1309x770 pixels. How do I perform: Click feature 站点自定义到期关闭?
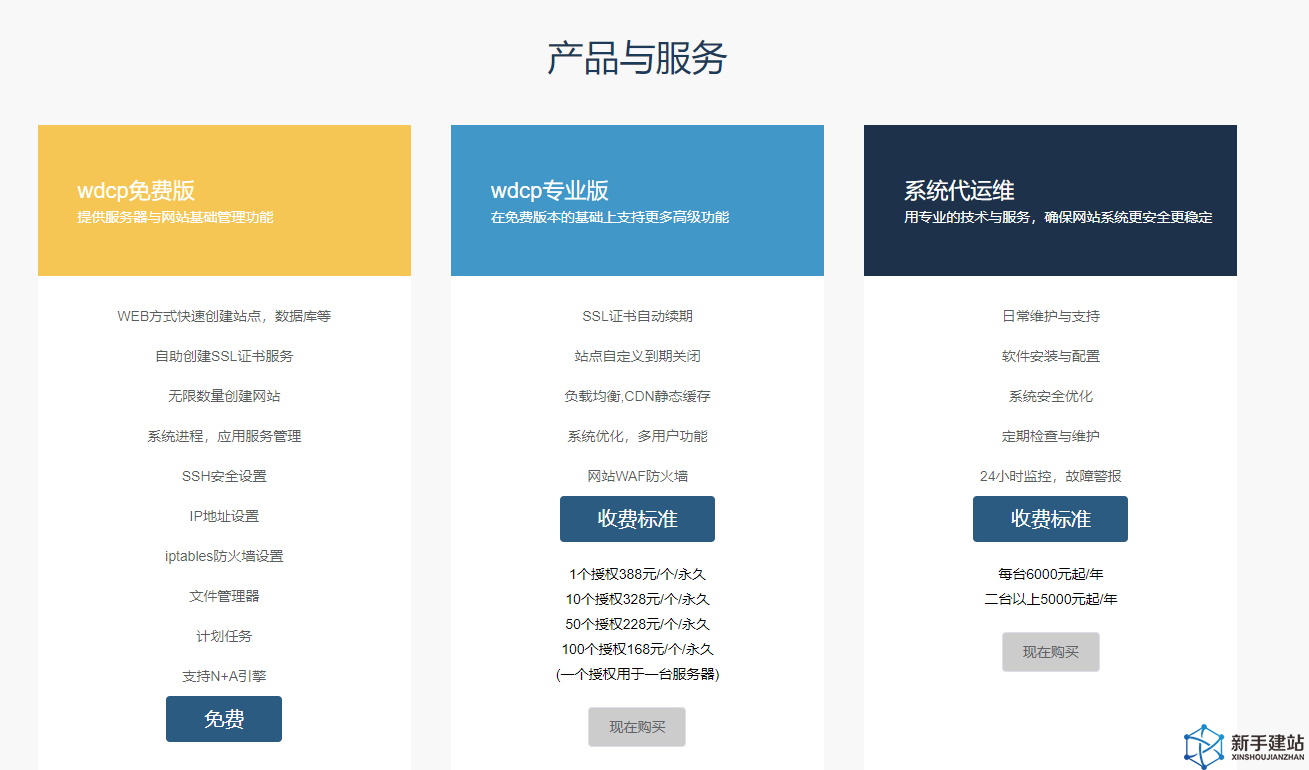(x=637, y=356)
